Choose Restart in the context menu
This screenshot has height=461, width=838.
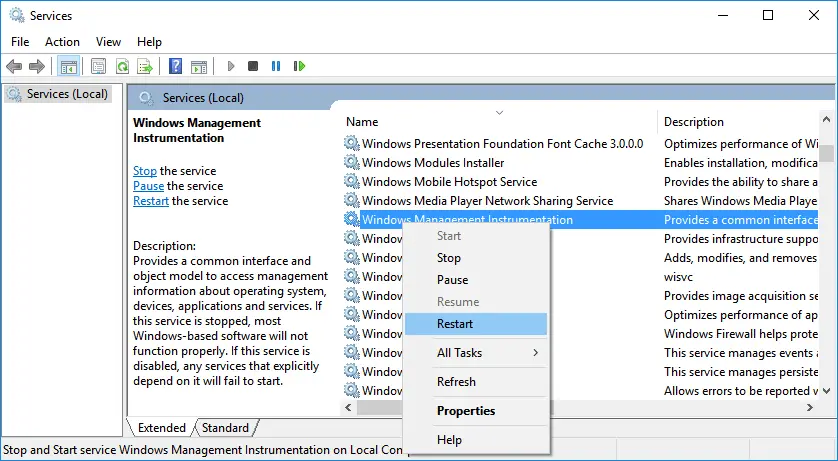pyautogui.click(x=476, y=324)
